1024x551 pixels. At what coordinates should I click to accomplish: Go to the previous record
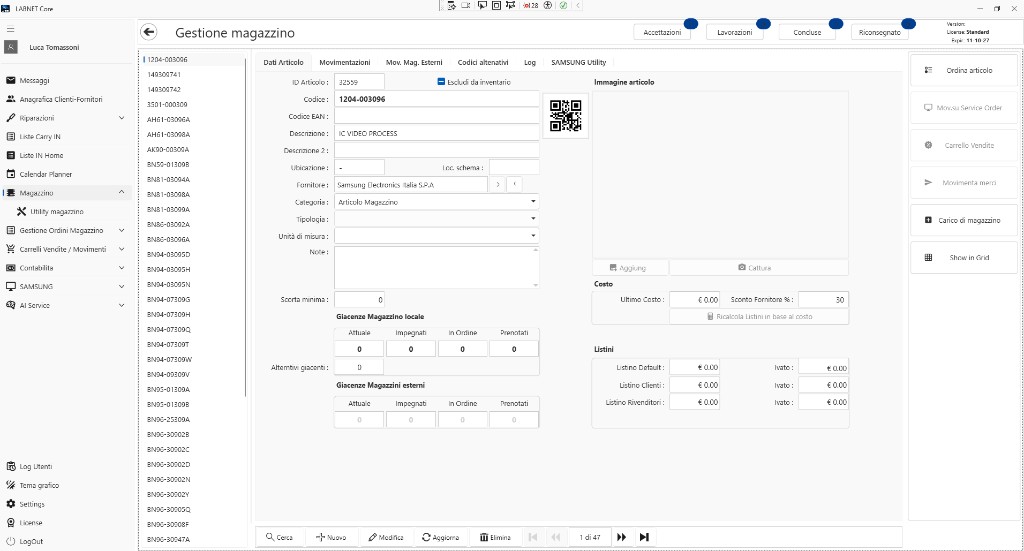[x=556, y=537]
